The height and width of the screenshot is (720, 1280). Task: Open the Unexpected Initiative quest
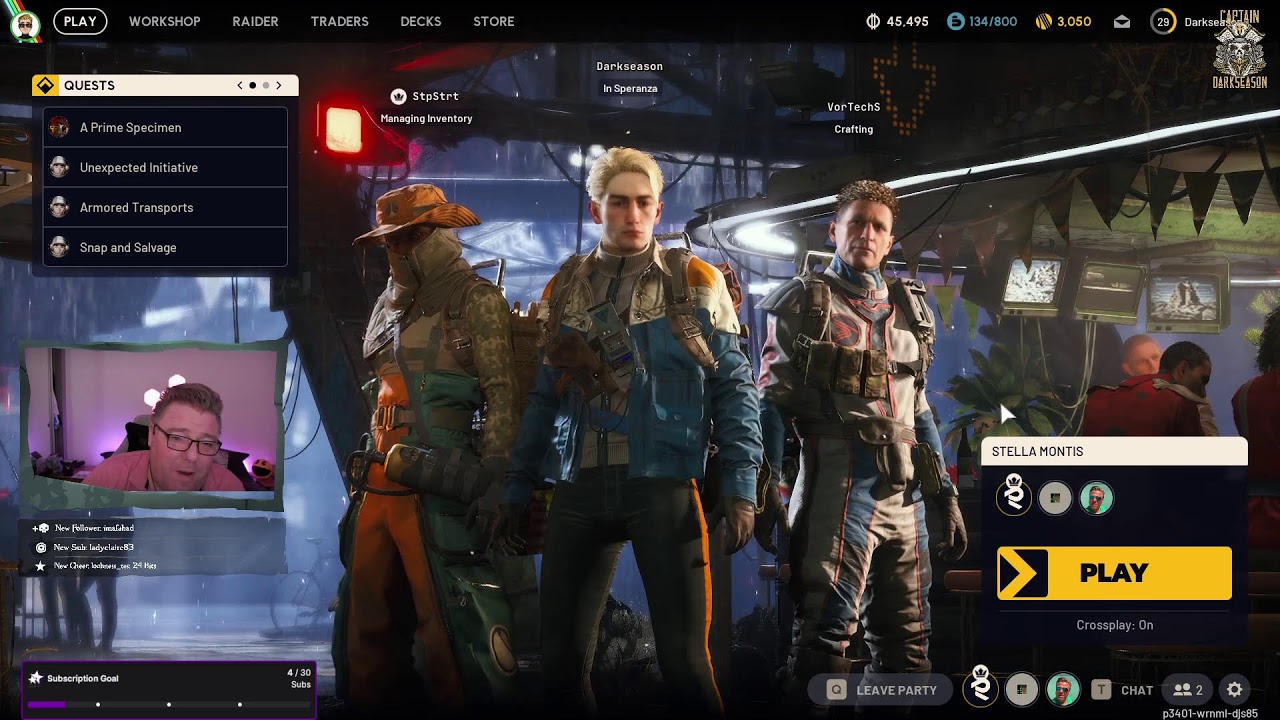[165, 167]
